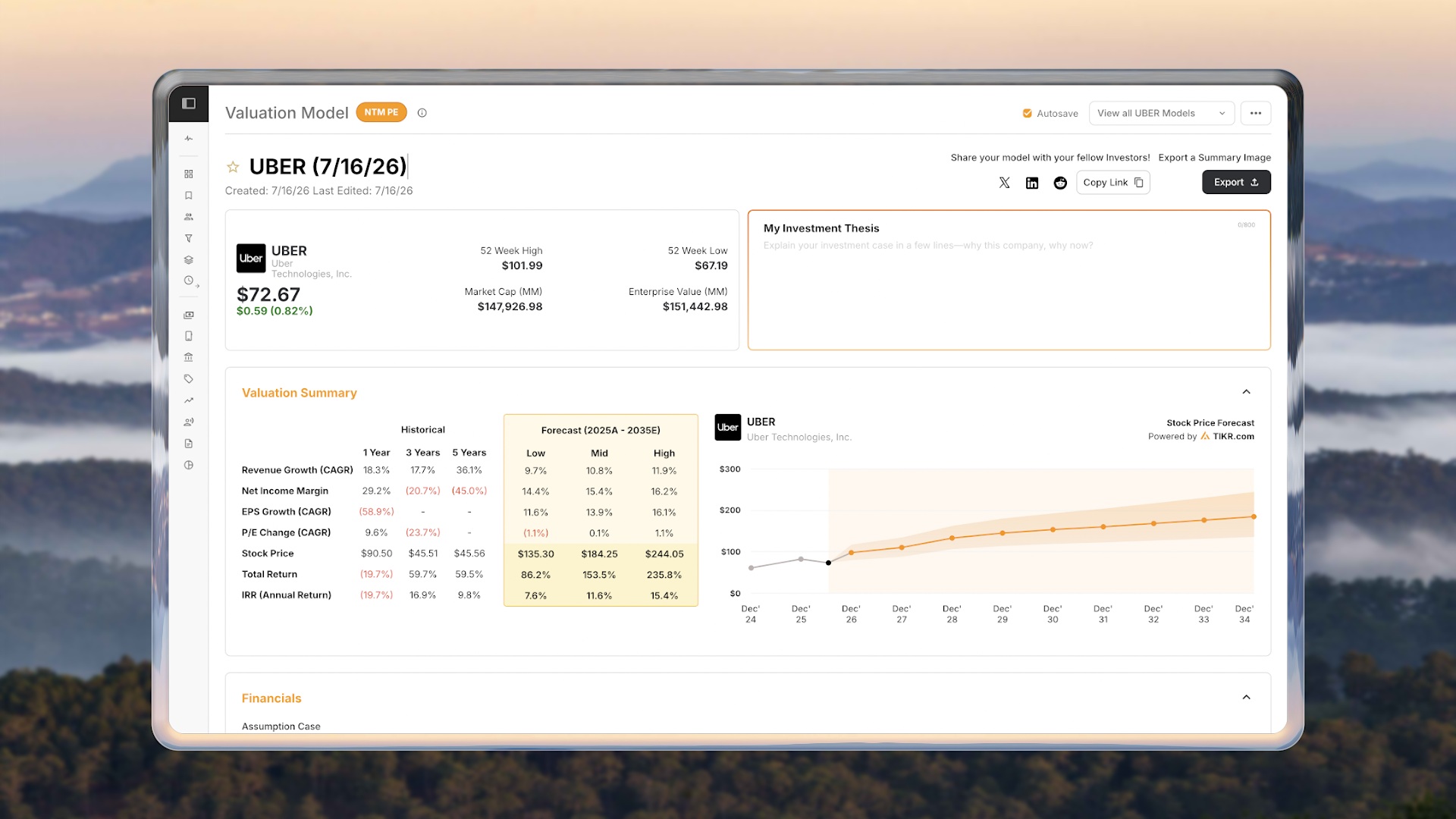Open the trending chart icon in sidebar
1456x819 pixels.
click(189, 400)
